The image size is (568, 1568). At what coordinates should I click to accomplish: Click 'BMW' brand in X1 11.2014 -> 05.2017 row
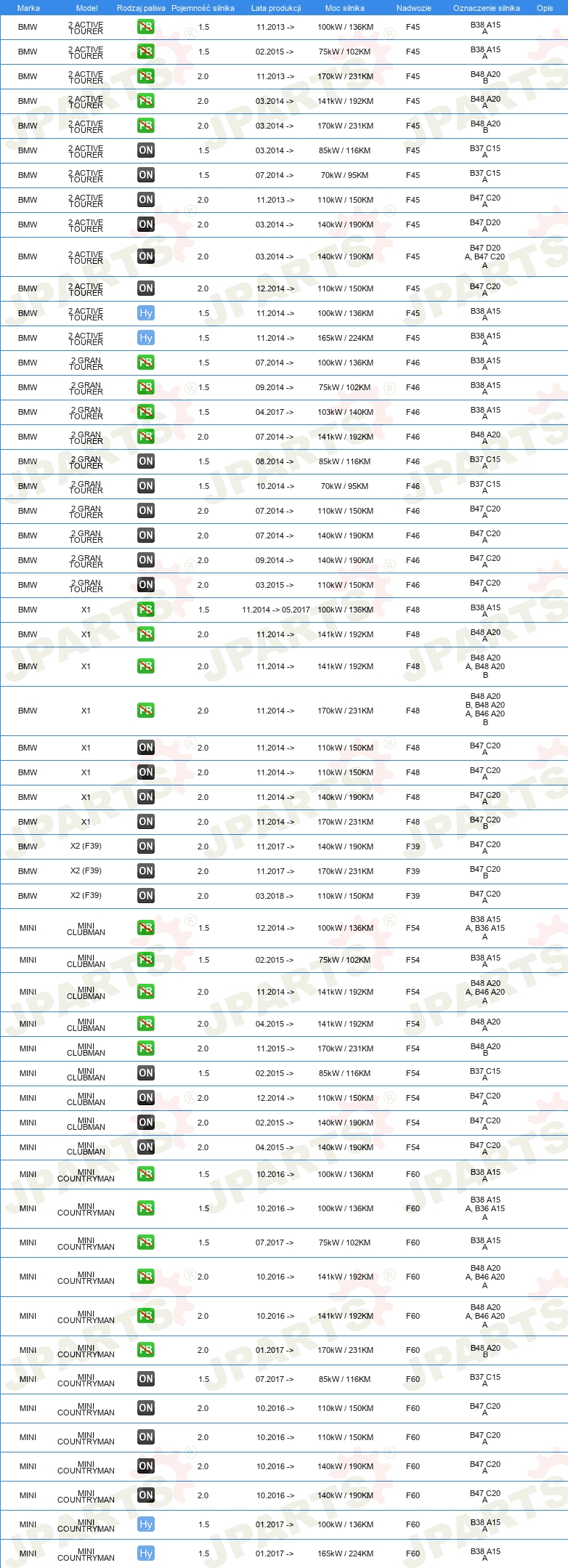point(28,610)
